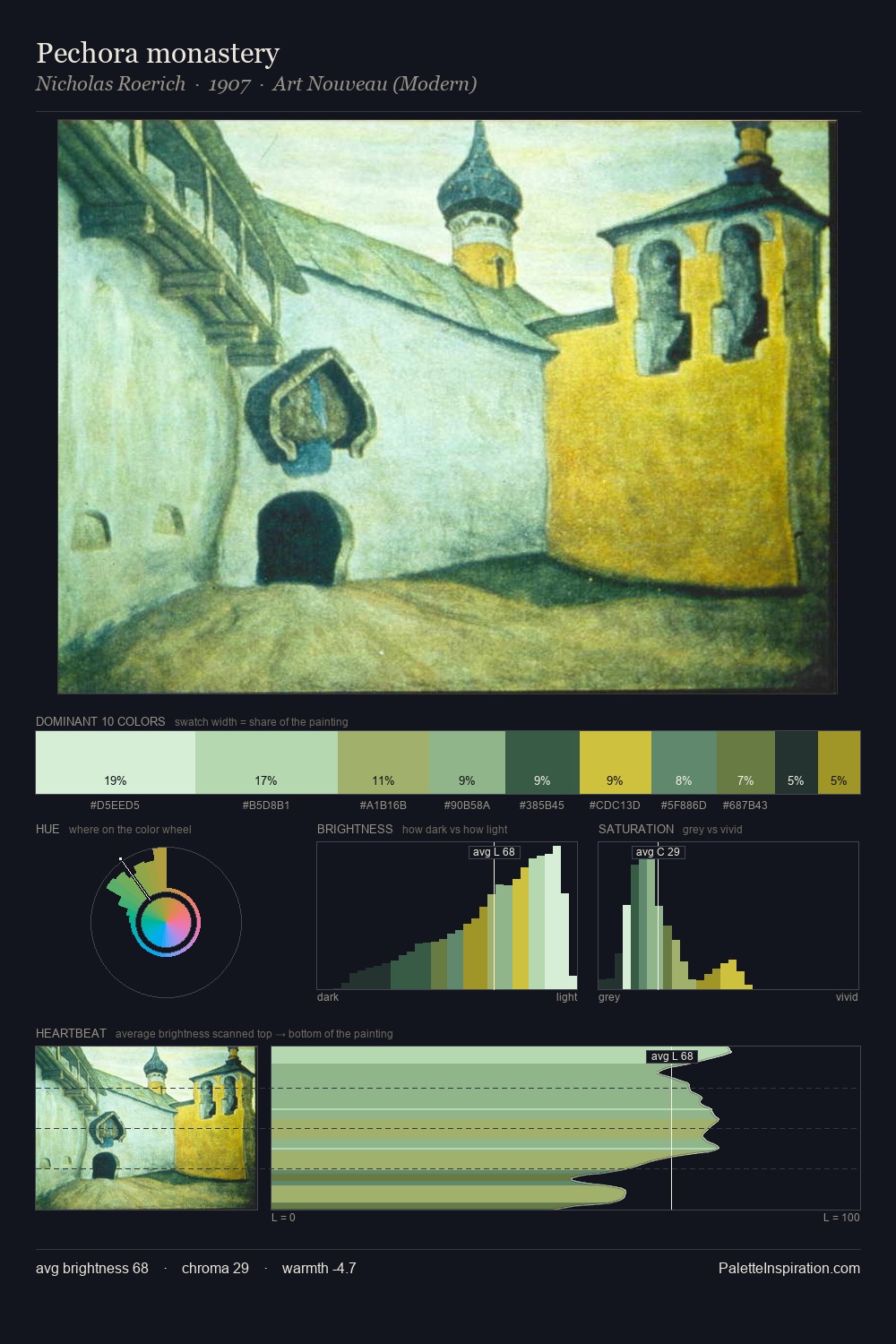Open the main Pechora monastery painting image
This screenshot has height=1344, width=896.
click(447, 407)
